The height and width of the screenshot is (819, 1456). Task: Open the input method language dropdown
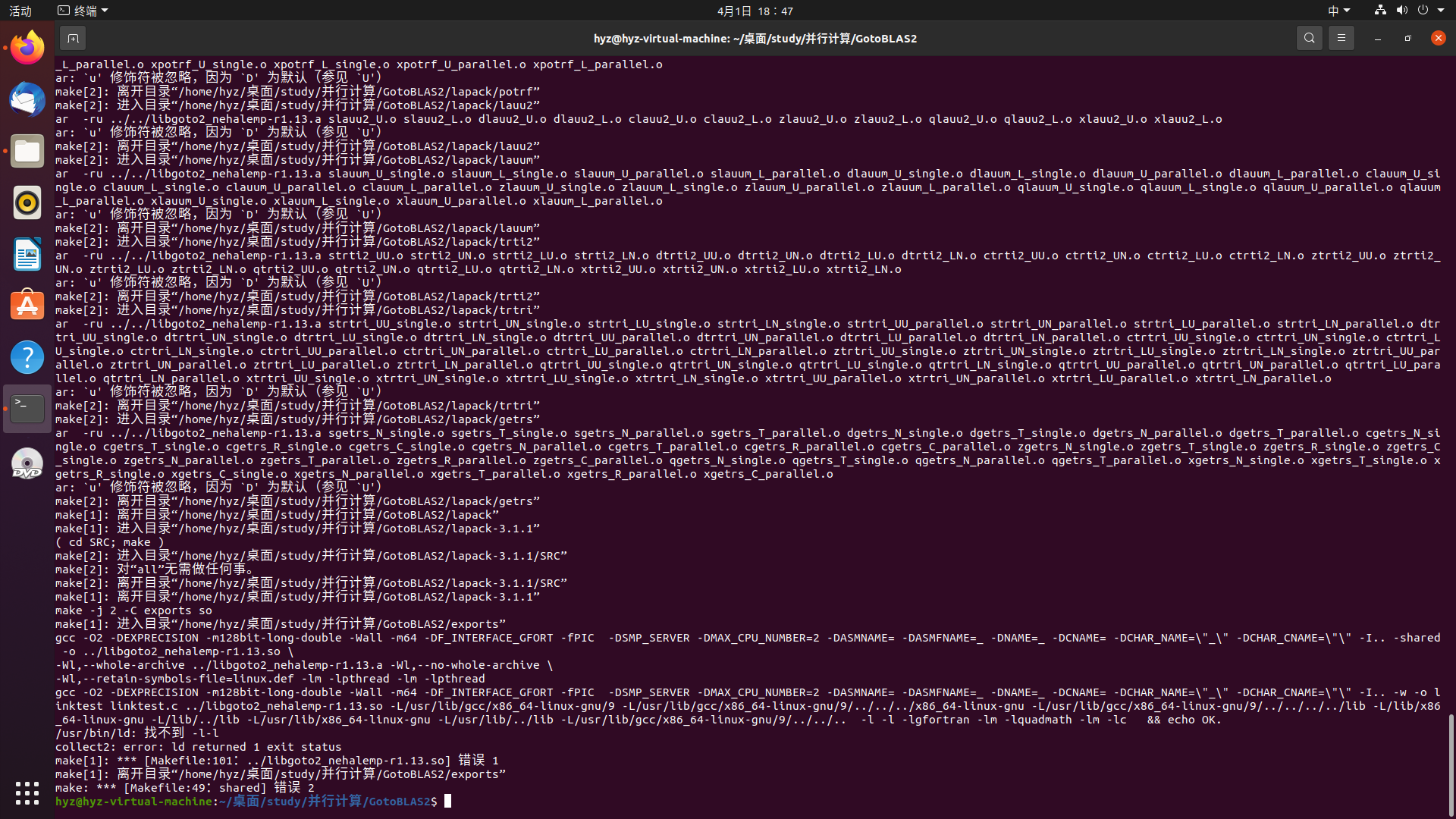pos(1338,11)
